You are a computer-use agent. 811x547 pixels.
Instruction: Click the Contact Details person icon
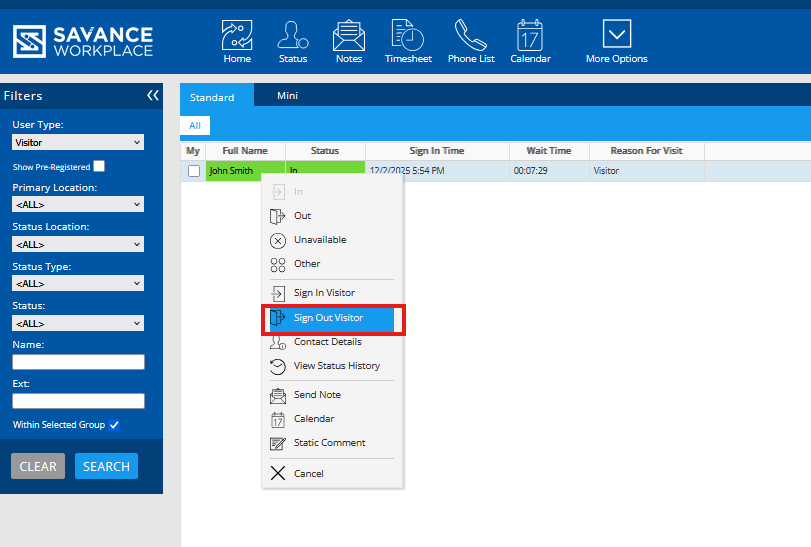tap(278, 342)
